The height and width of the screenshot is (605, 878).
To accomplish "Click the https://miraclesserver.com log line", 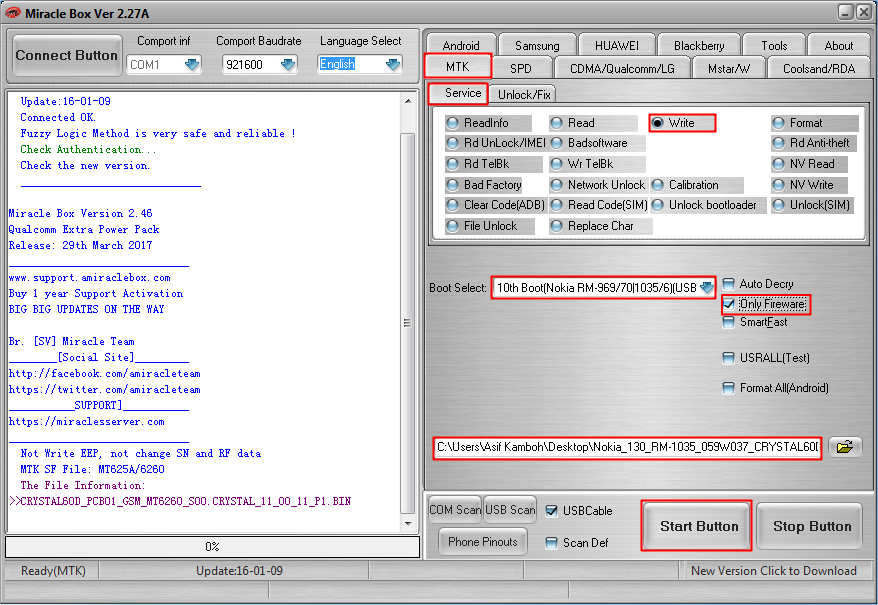I will 87,421.
